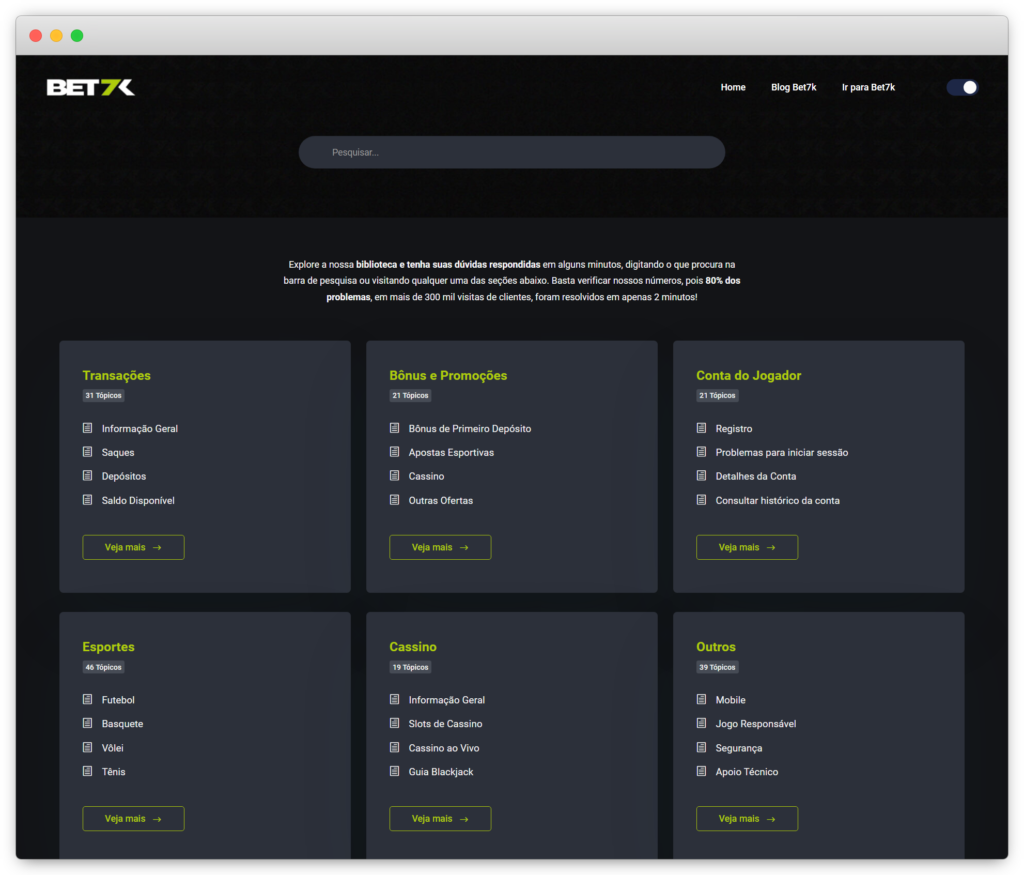Toggle the theme switch in the header
1024x875 pixels.
(962, 87)
